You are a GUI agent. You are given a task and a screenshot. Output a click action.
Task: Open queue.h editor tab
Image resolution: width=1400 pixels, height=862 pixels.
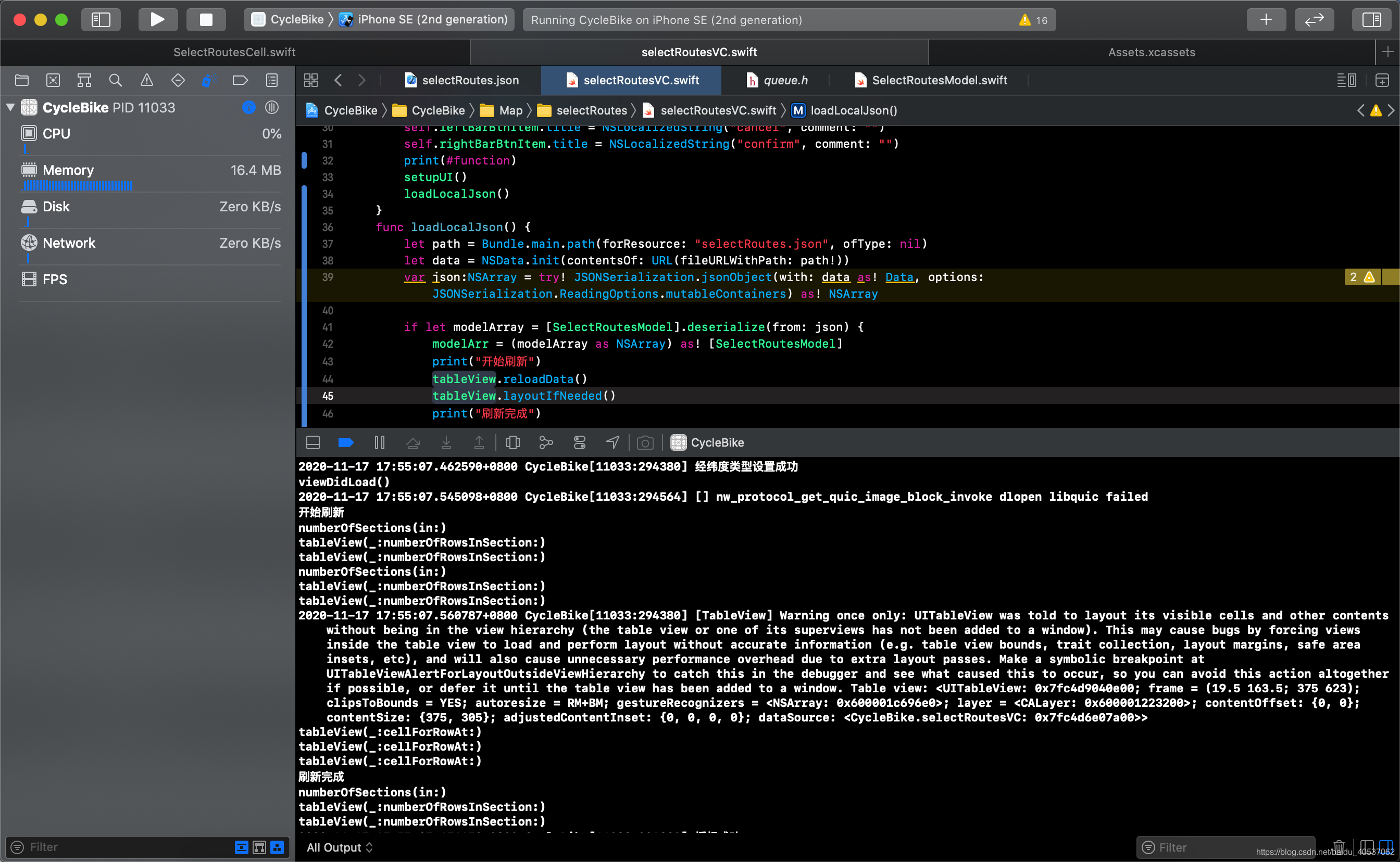pos(777,80)
